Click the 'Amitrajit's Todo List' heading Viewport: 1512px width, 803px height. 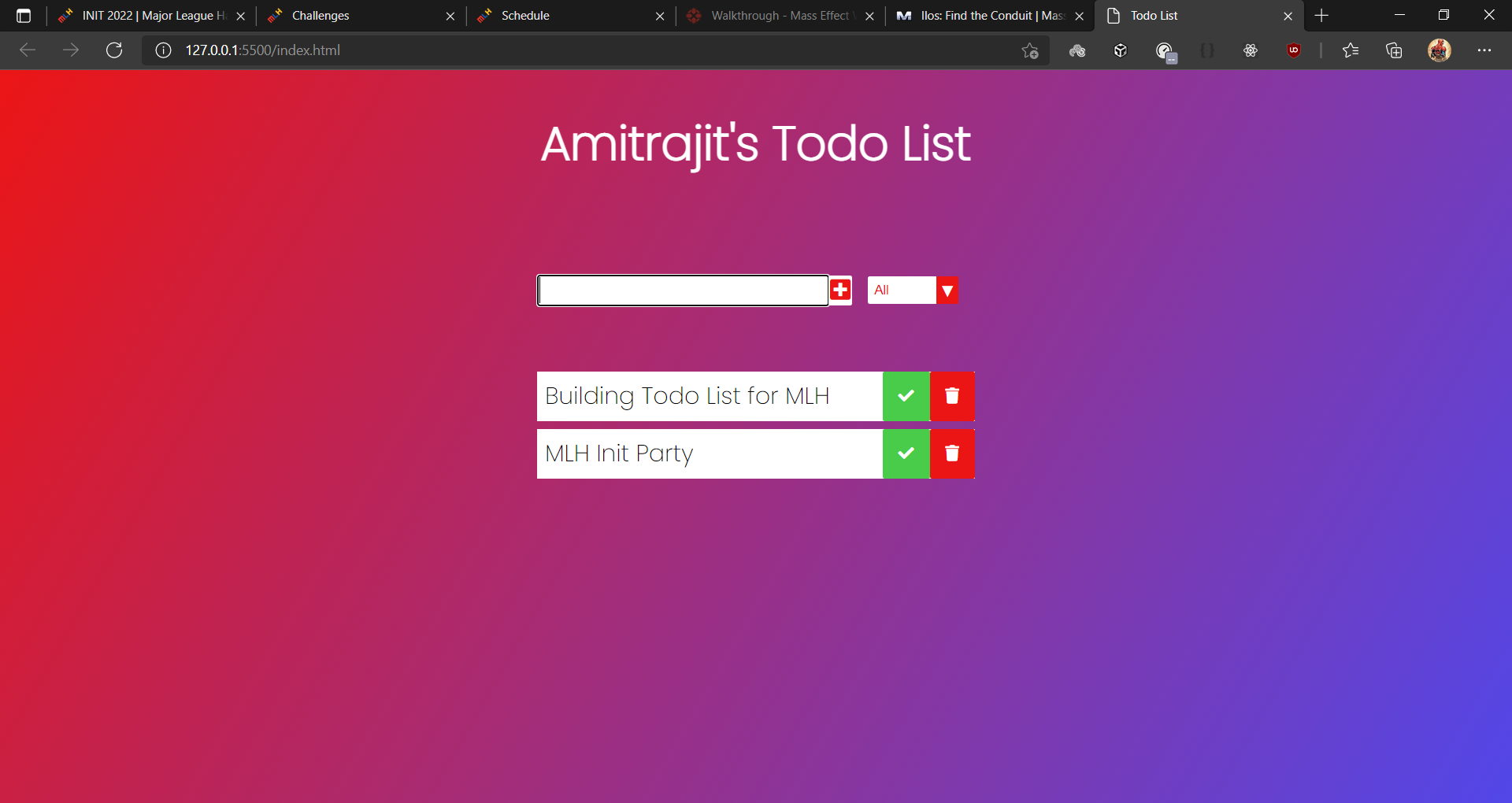coord(756,144)
